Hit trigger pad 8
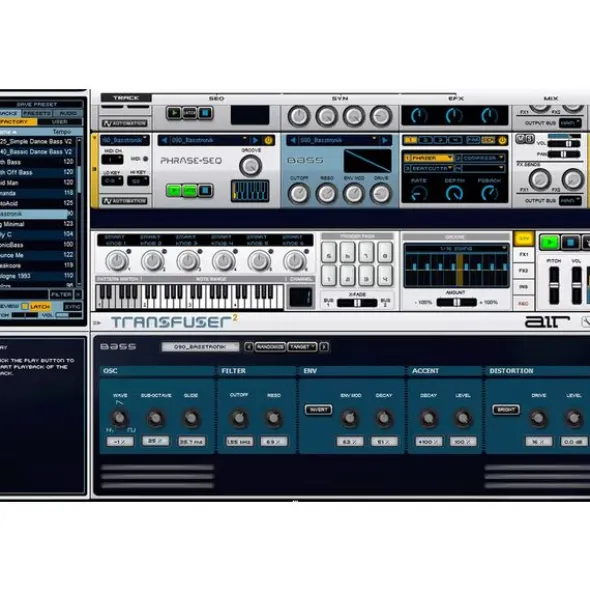This screenshot has width=590, height=591. (x=385, y=253)
